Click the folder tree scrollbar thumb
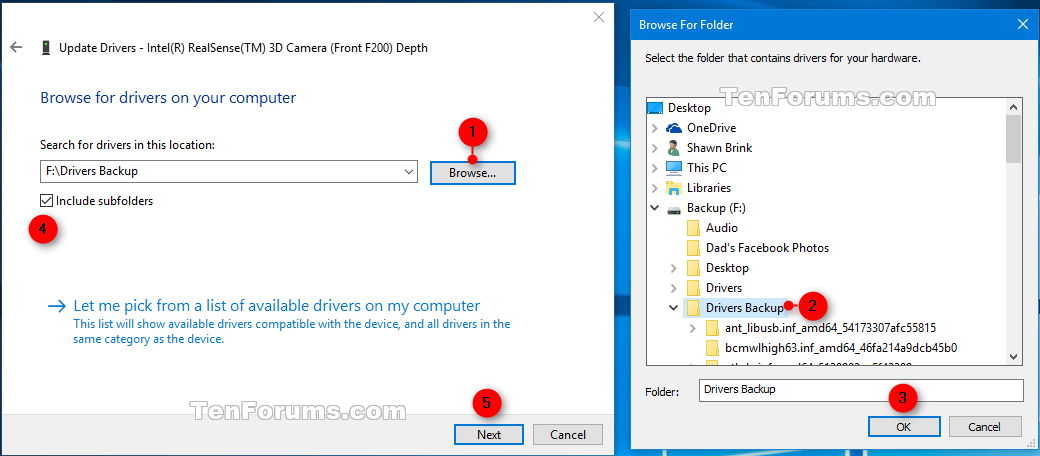1040x456 pixels. [x=1013, y=139]
